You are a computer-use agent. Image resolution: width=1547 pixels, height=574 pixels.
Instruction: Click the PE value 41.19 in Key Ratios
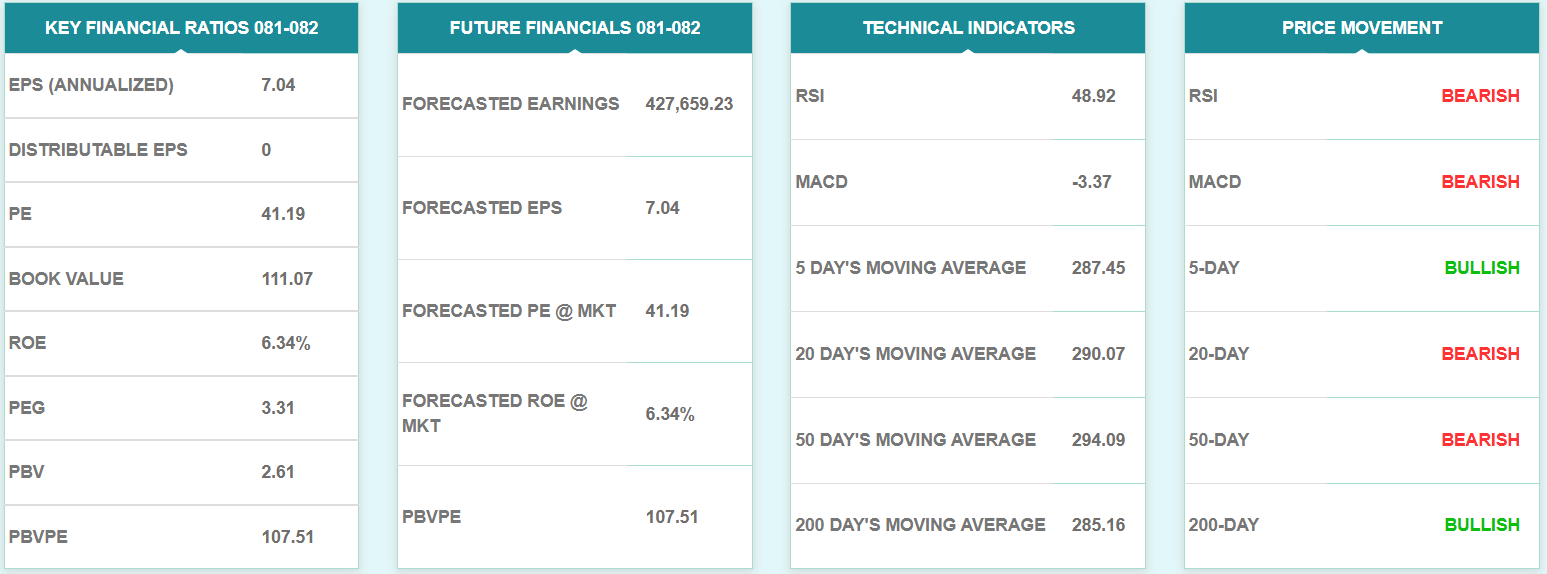click(x=283, y=214)
